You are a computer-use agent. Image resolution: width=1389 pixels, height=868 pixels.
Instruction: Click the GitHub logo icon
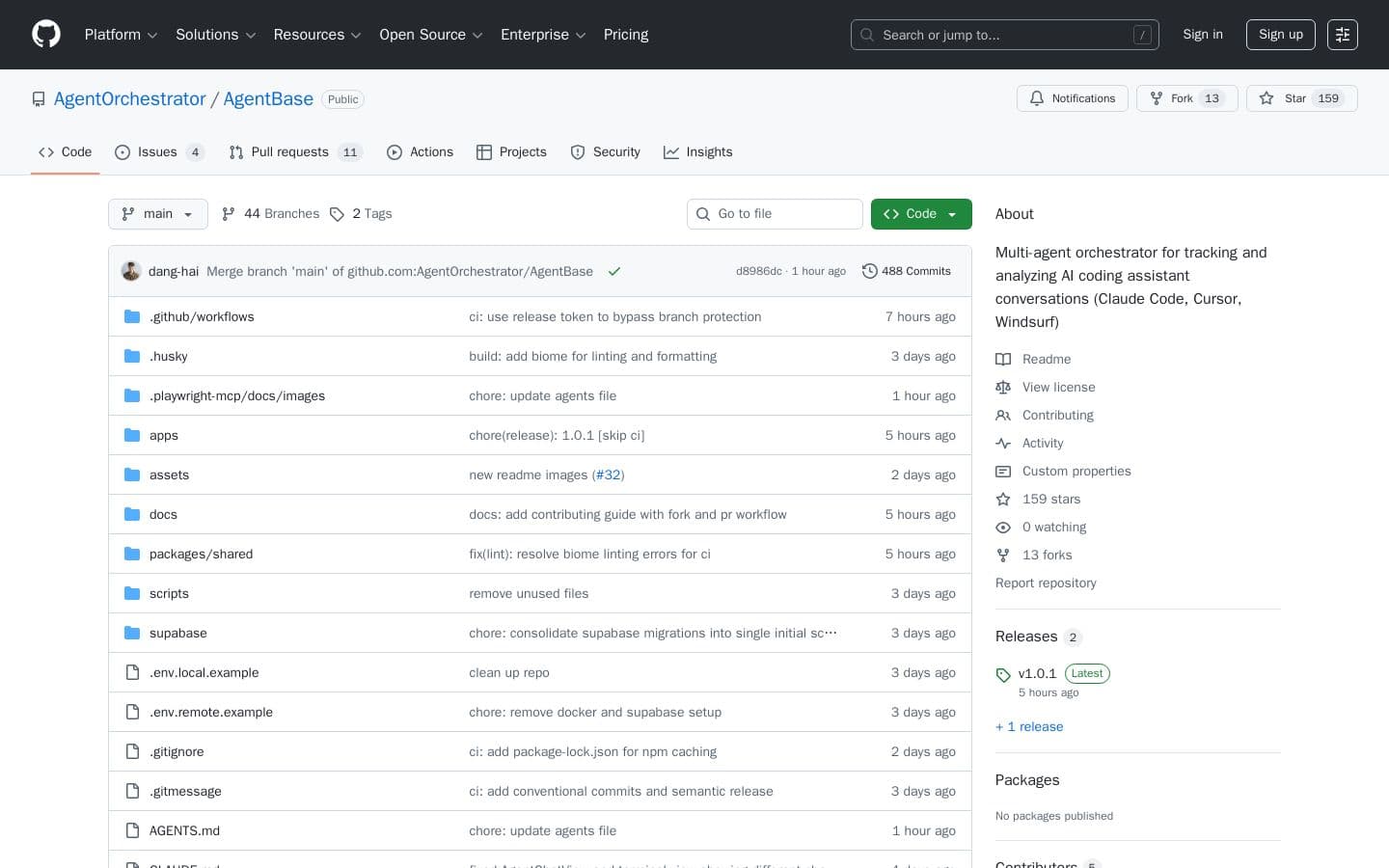click(x=46, y=34)
